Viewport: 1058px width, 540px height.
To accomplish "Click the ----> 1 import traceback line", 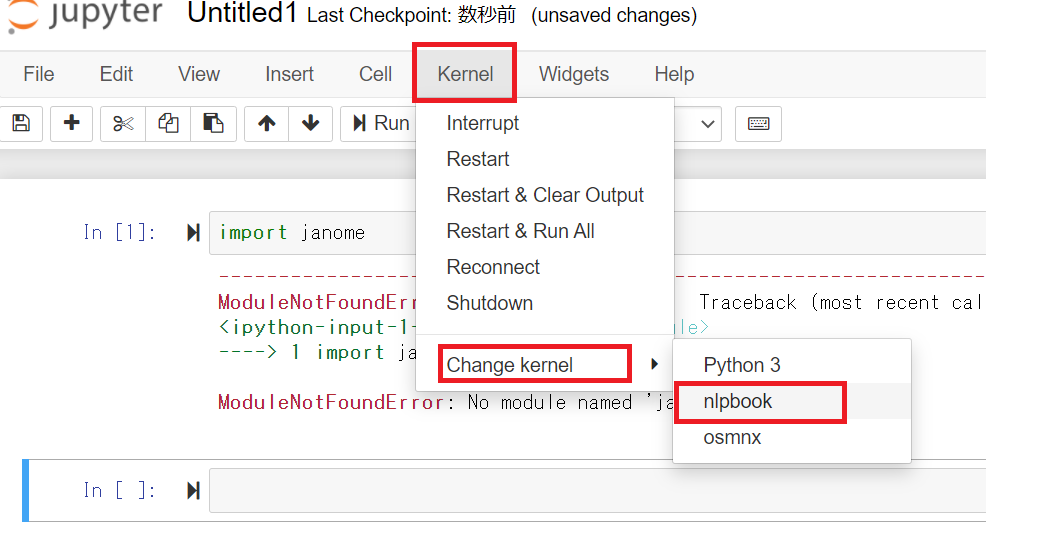I will pos(317,352).
